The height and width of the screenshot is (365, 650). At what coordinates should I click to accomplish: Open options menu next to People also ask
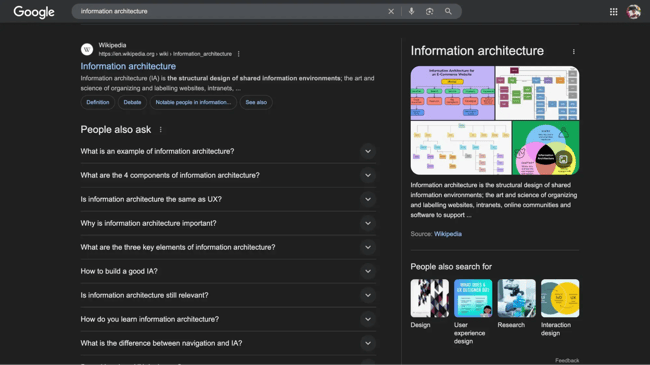(x=161, y=130)
